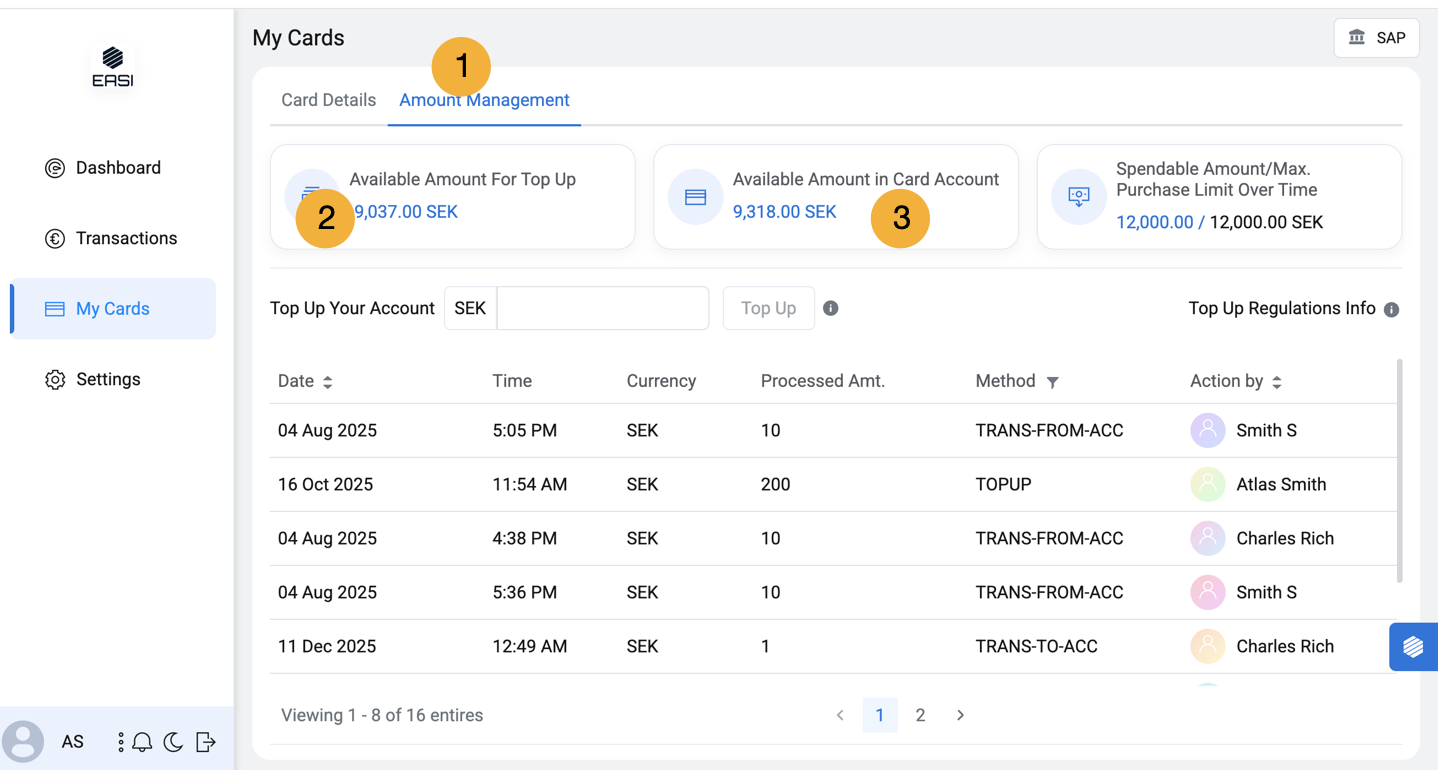
Task: Switch to the Card Details tab
Action: [328, 100]
